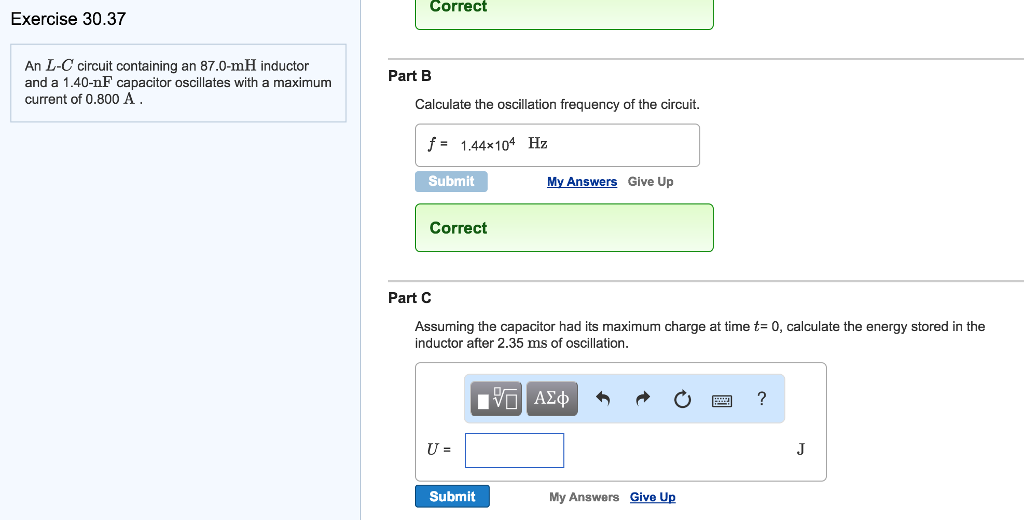The width and height of the screenshot is (1024, 520).
Task: Click the Exercise 30.37 heading
Action: [68, 19]
